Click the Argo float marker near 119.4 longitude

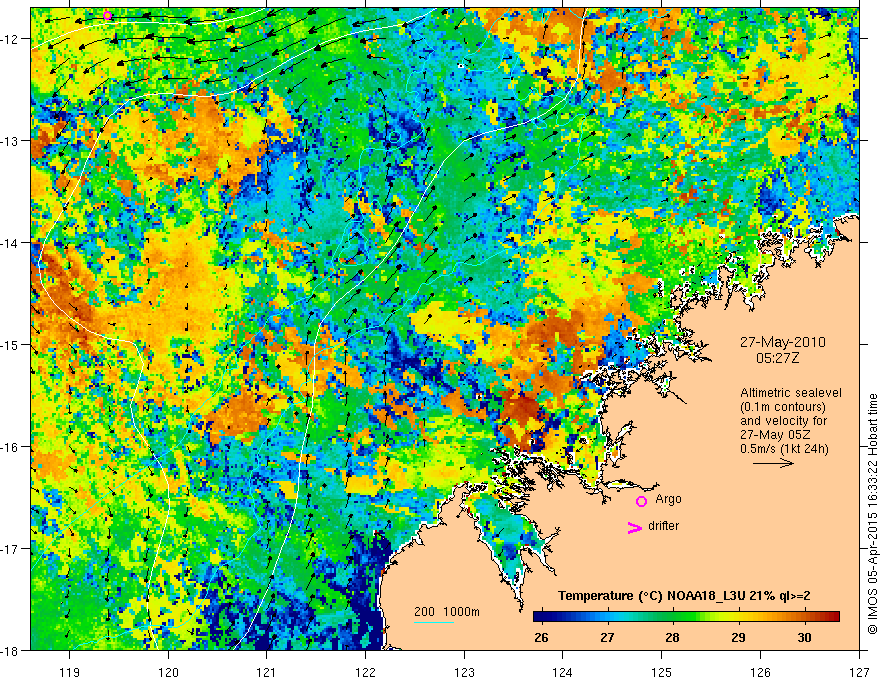click(x=108, y=16)
